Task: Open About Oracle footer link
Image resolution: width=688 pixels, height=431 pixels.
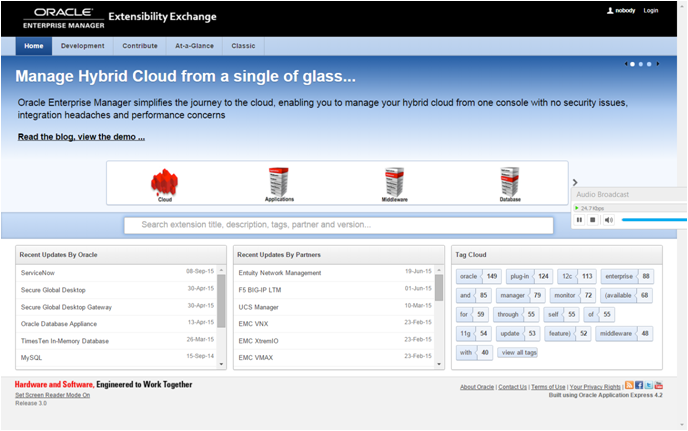Action: pos(477,387)
